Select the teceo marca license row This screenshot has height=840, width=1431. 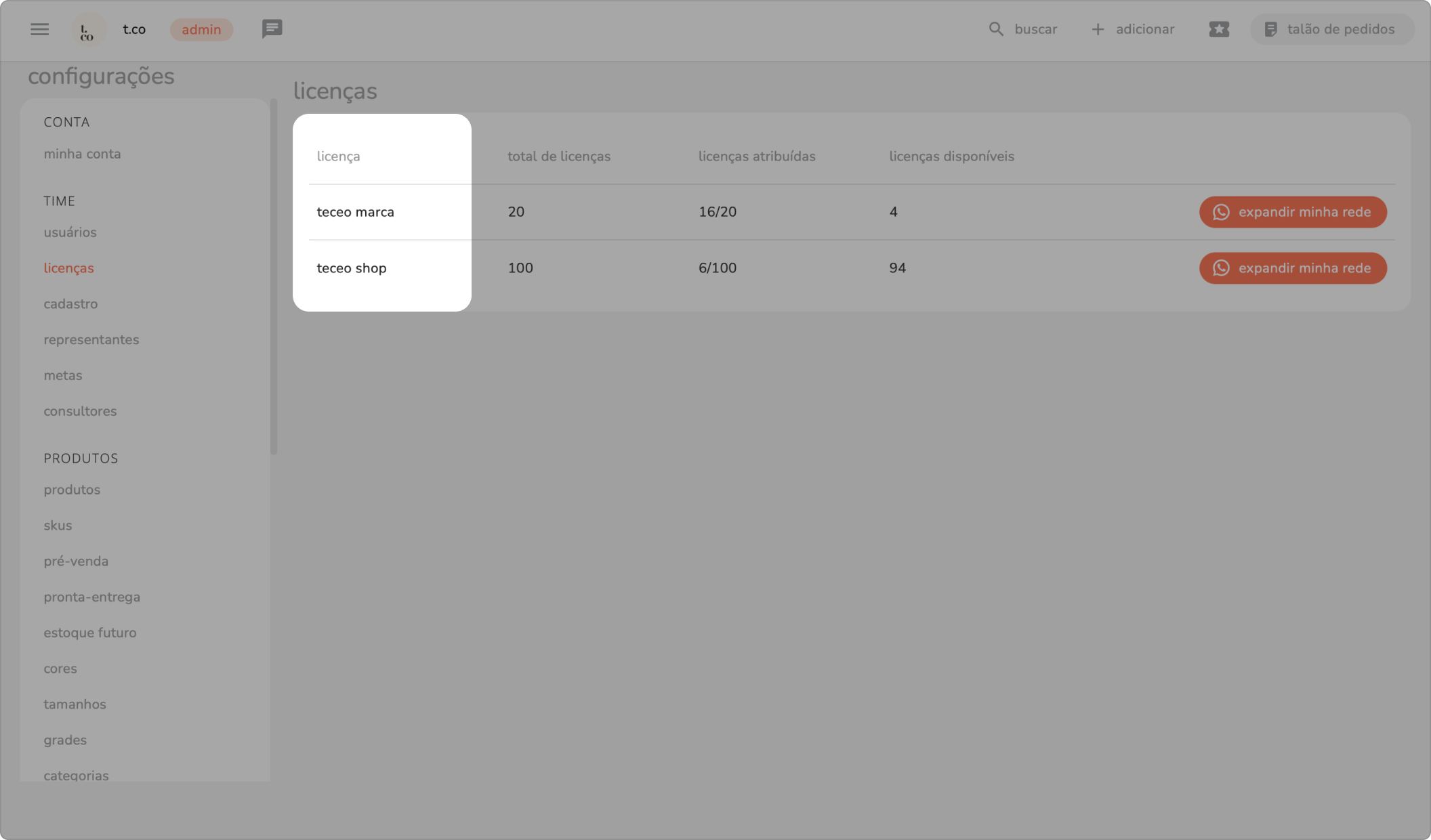tap(355, 212)
